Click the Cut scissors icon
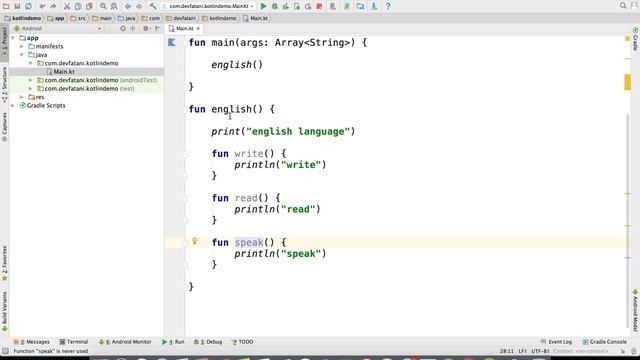The image size is (640, 360). pos(67,6)
